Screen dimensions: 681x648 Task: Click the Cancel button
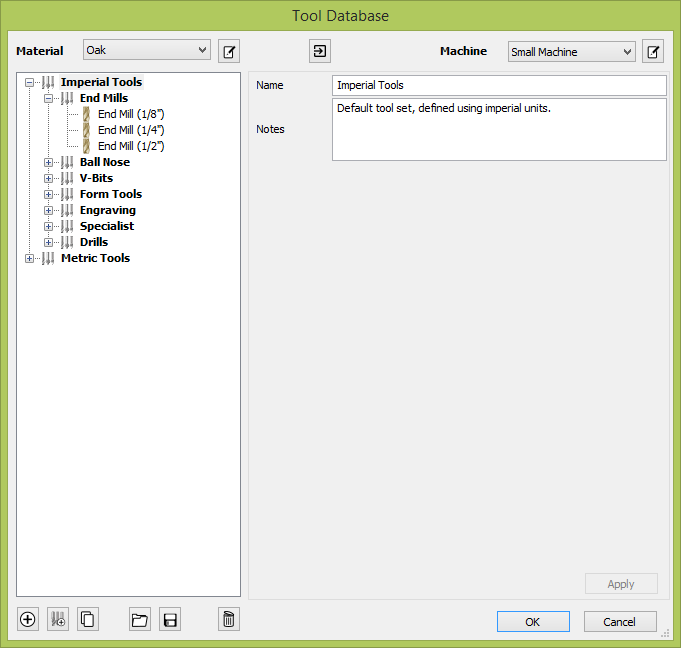click(620, 622)
